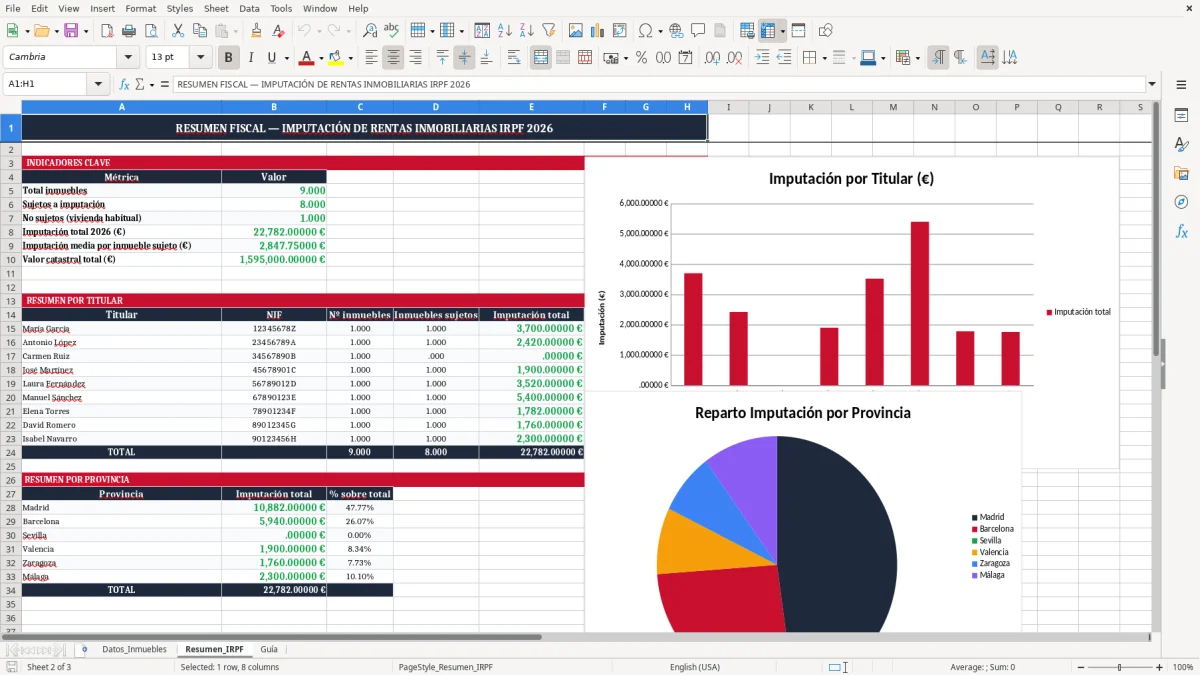Screen dimensions: 1200x675
Task: Copy the selected cells
Action: pos(199,31)
